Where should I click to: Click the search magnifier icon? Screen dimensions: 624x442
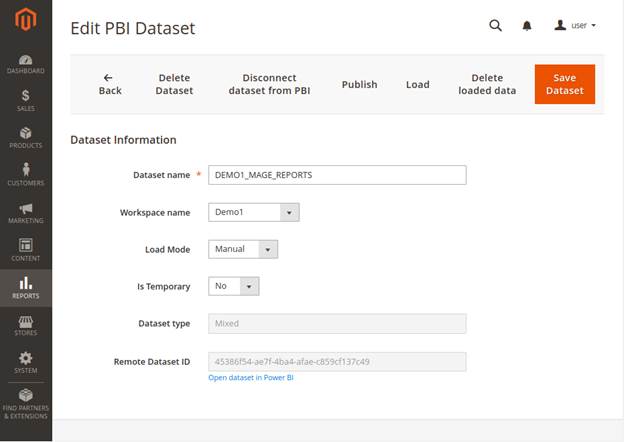495,25
